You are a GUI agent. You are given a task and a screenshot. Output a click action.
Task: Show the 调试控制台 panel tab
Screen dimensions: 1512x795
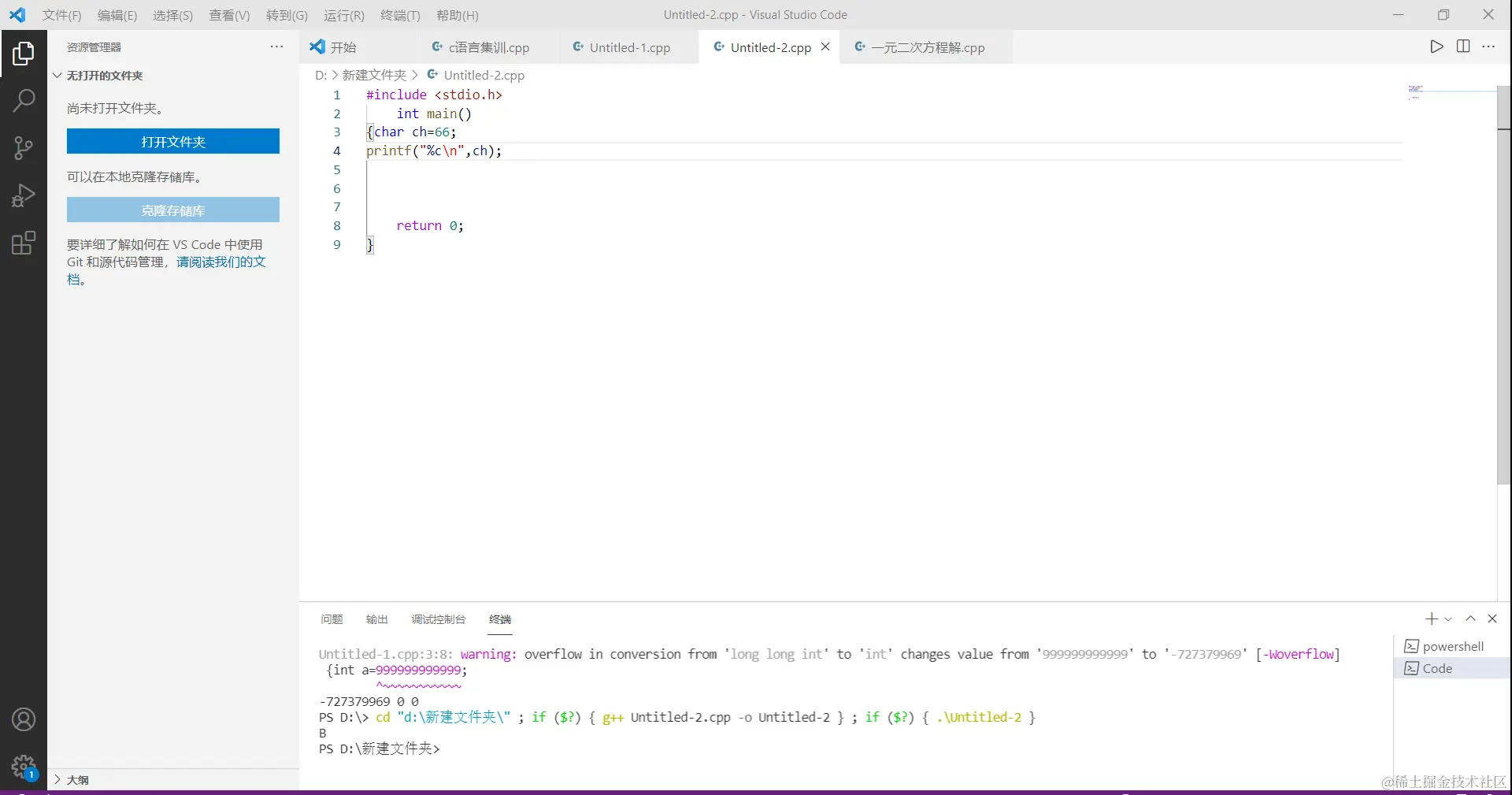point(439,619)
